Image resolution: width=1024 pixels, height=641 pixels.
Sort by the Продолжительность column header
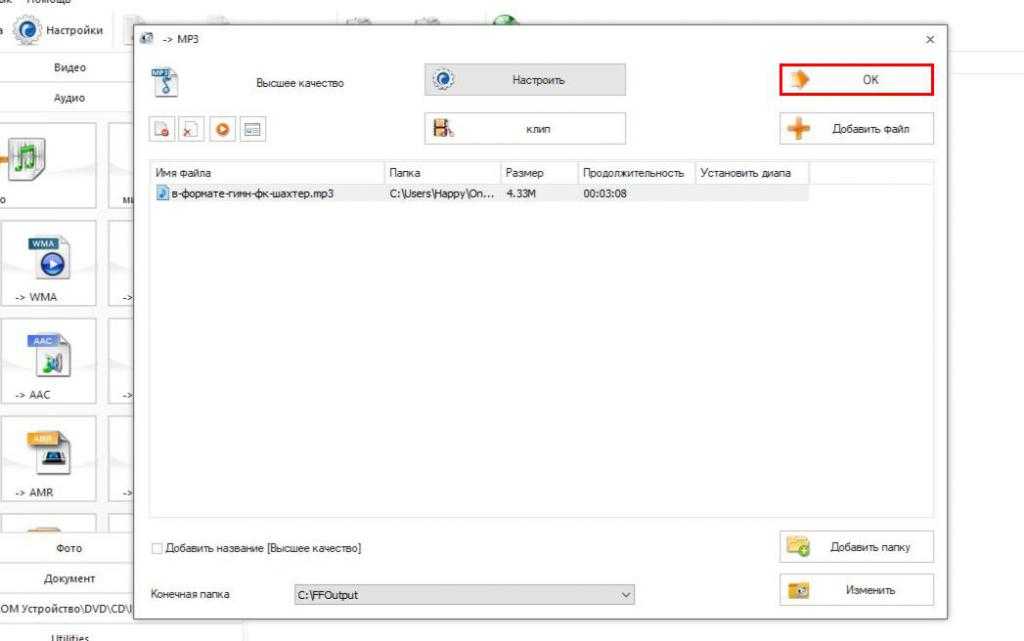tap(636, 173)
